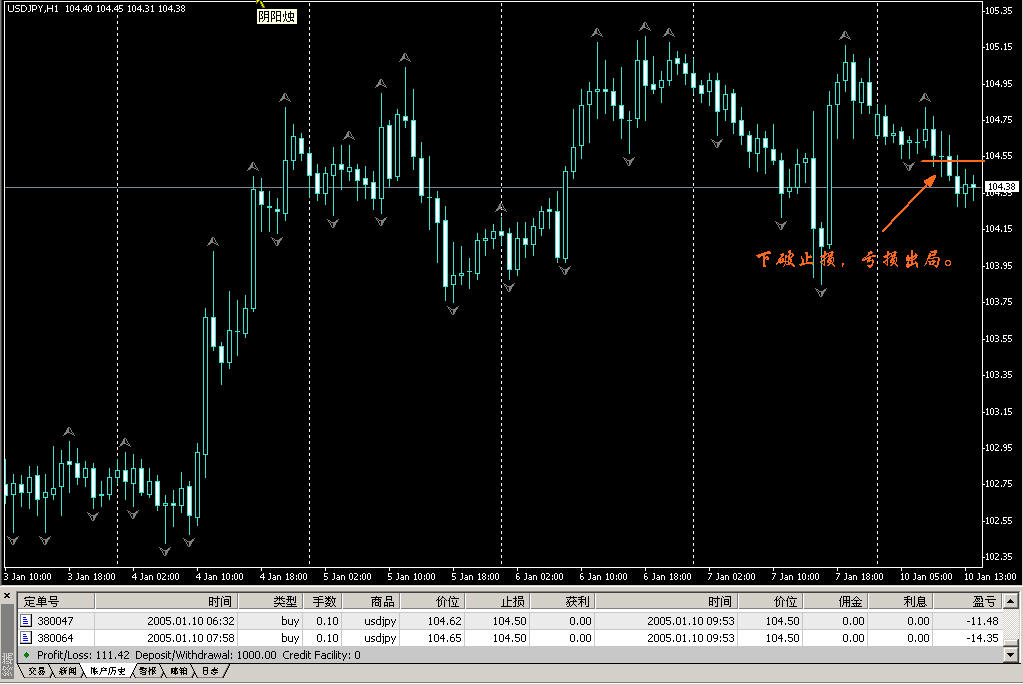This screenshot has height=685, width=1023.
Task: Click open price 104.62
Action: pos(444,621)
